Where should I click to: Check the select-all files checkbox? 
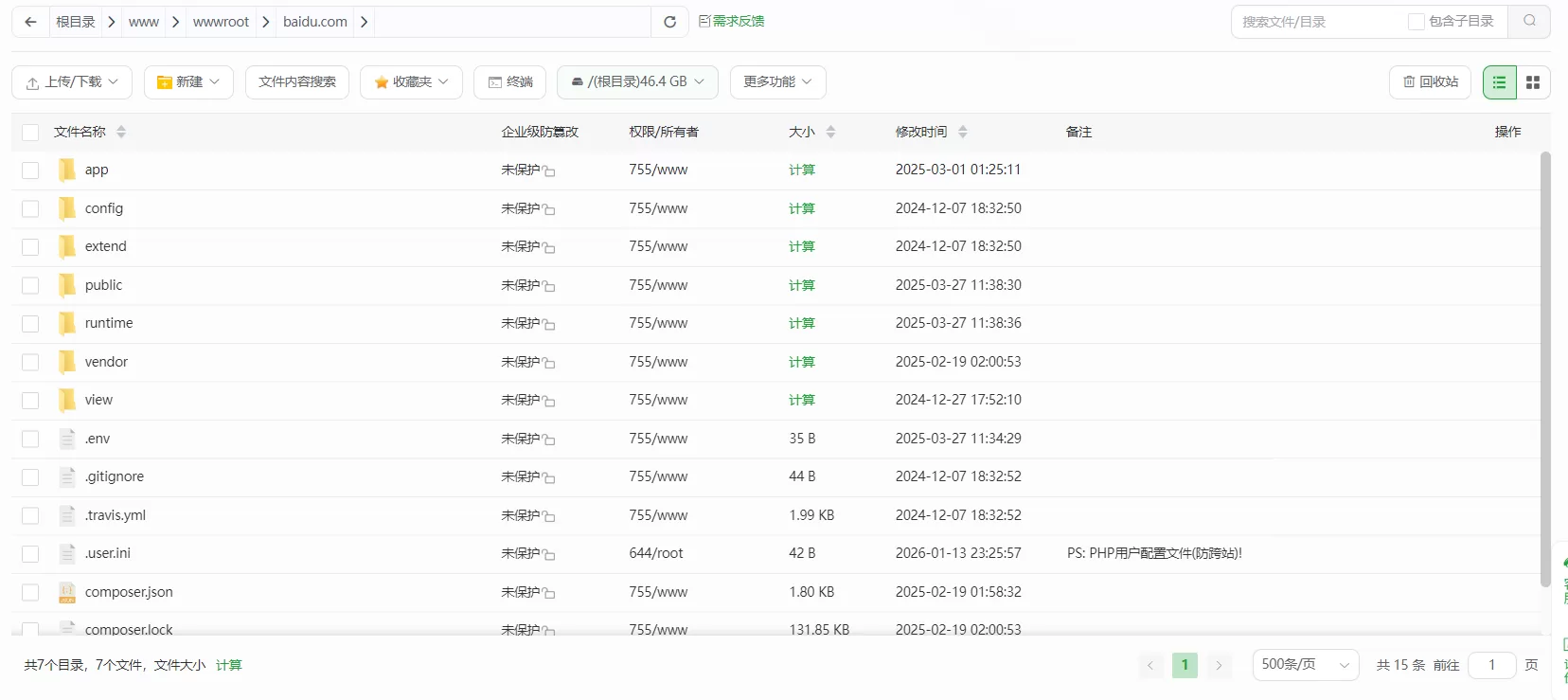(30, 133)
